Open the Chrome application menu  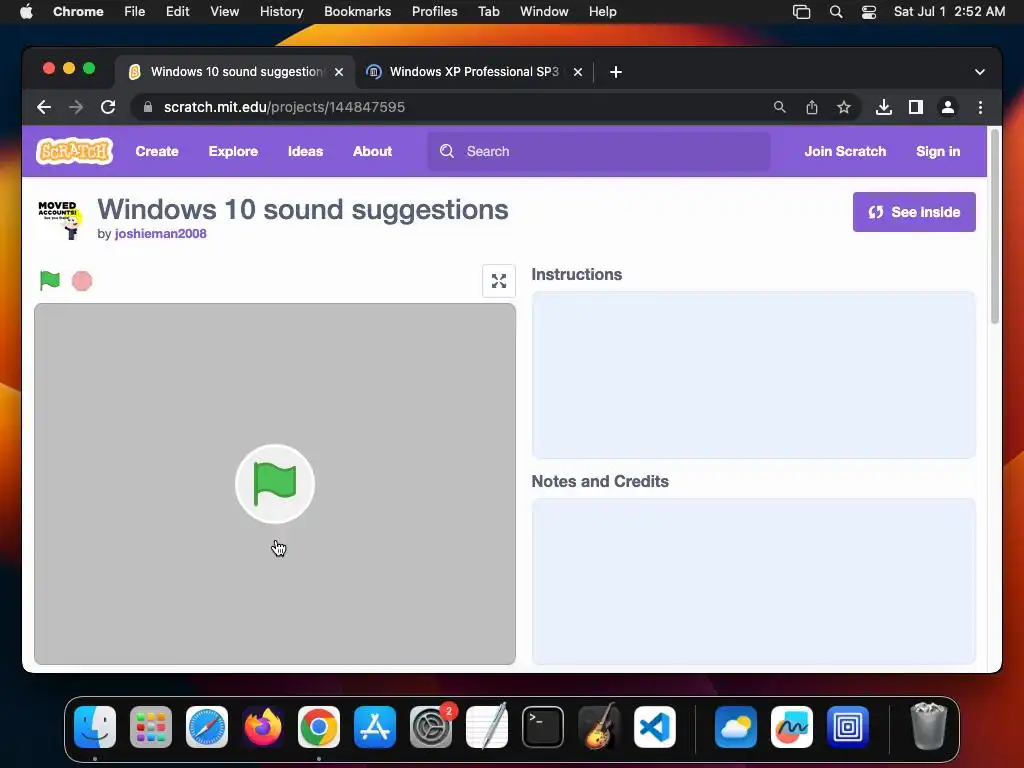(x=78, y=12)
